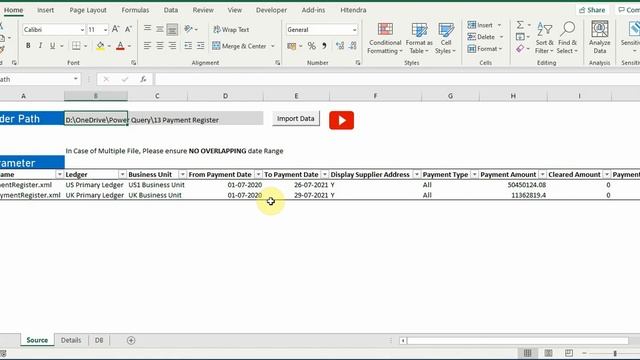Screen dimensions: 640x360
Task: Toggle Bold formatting
Action: click(28, 46)
